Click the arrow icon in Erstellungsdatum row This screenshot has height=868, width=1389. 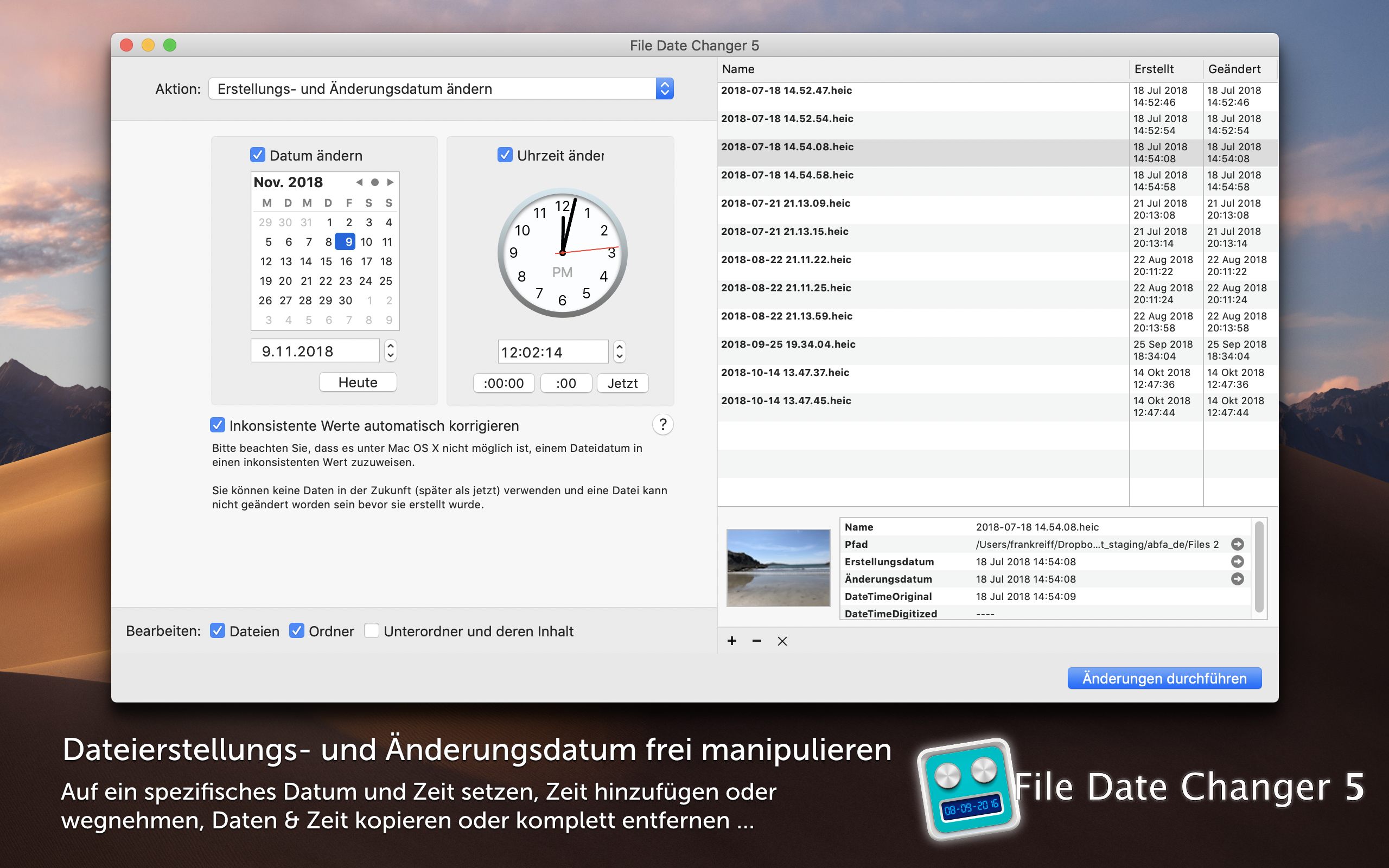point(1238,561)
